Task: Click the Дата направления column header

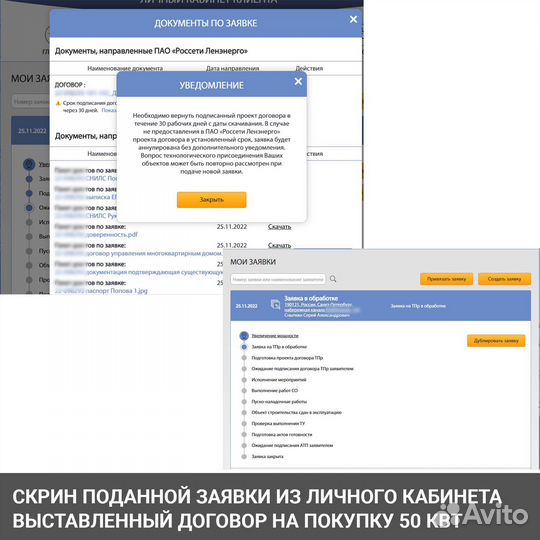Action: 232,68
